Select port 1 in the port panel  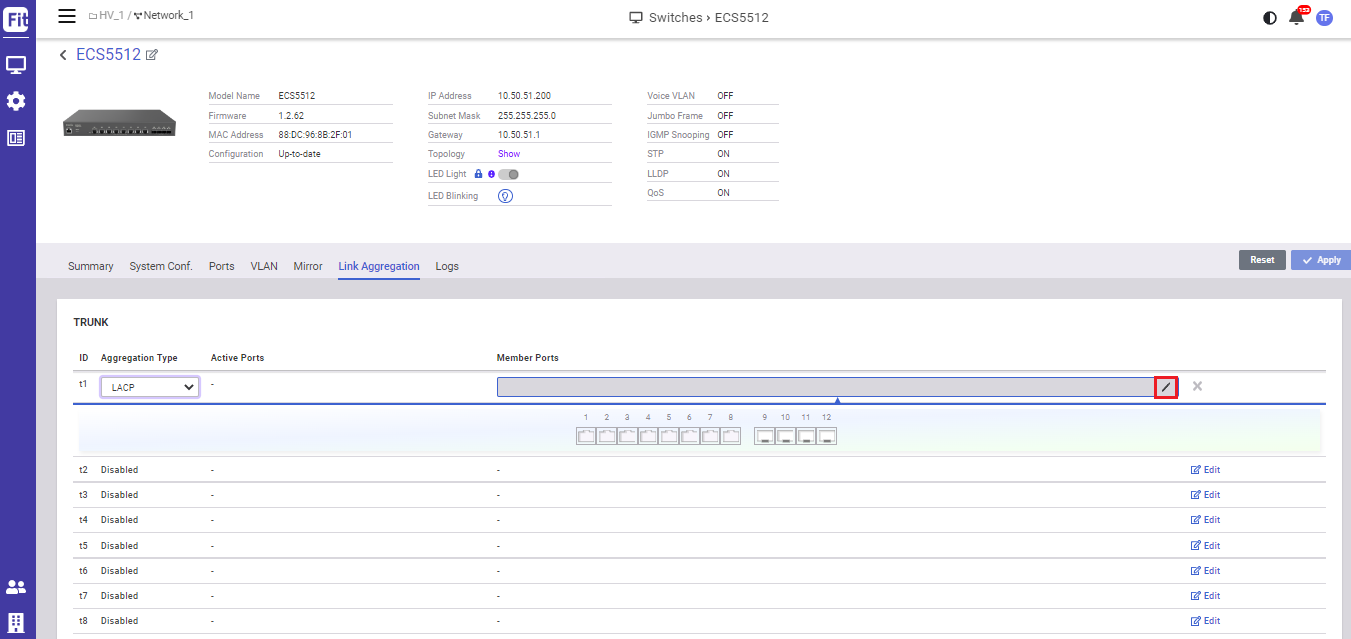(x=586, y=436)
